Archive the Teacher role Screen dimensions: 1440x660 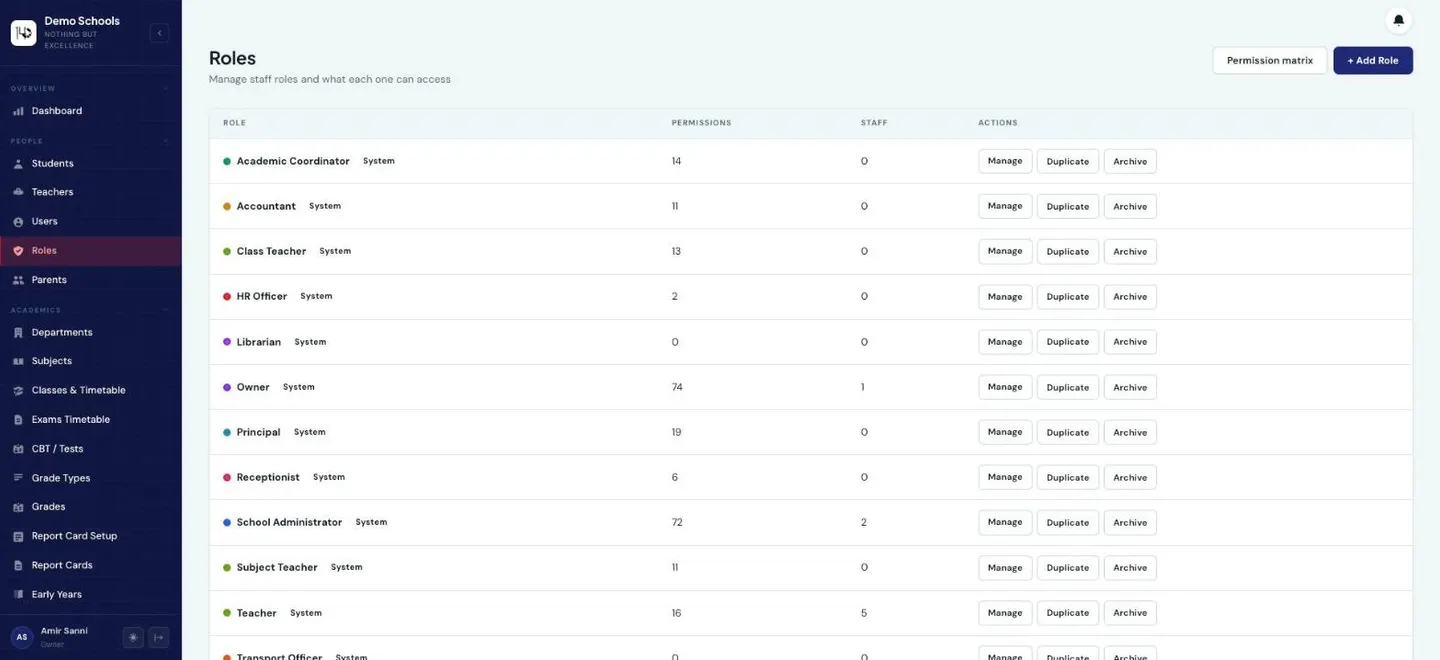tap(1130, 613)
